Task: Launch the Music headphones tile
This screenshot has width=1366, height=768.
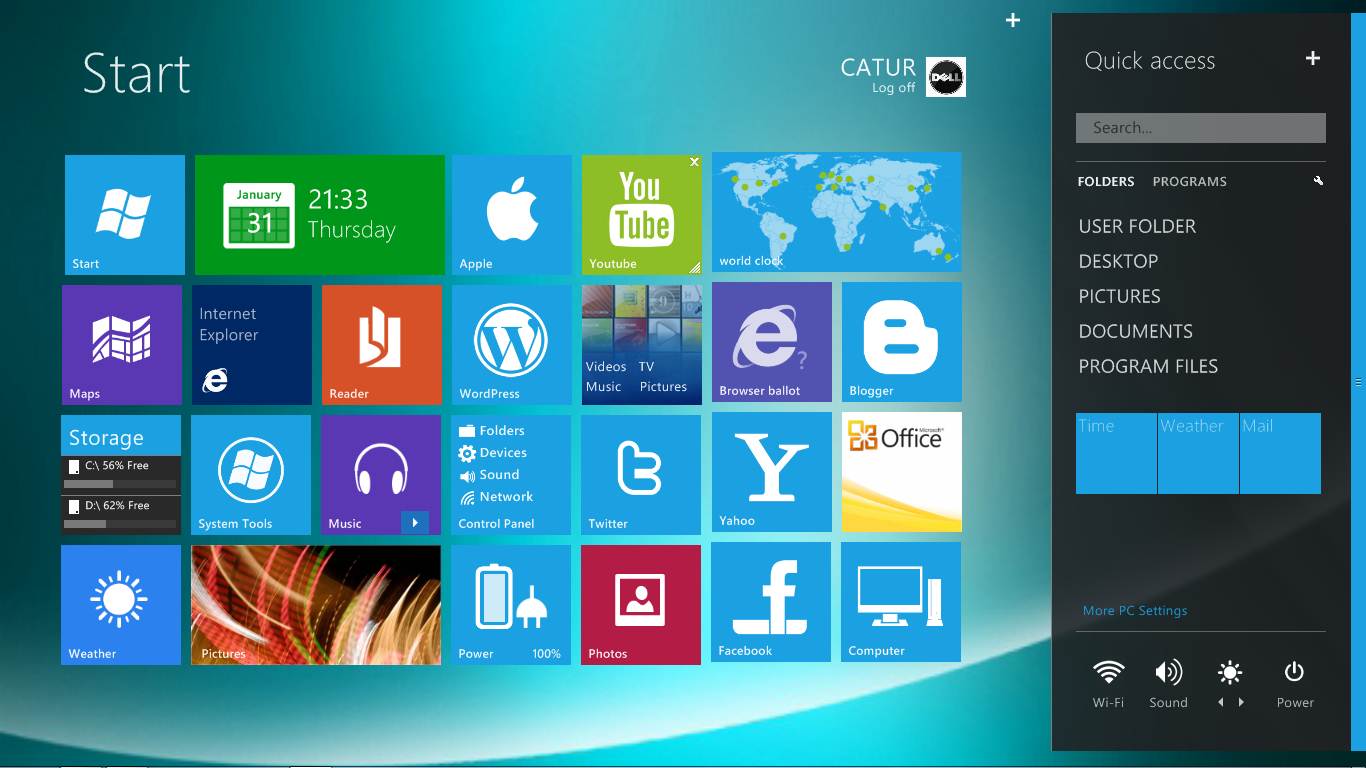Action: (381, 475)
